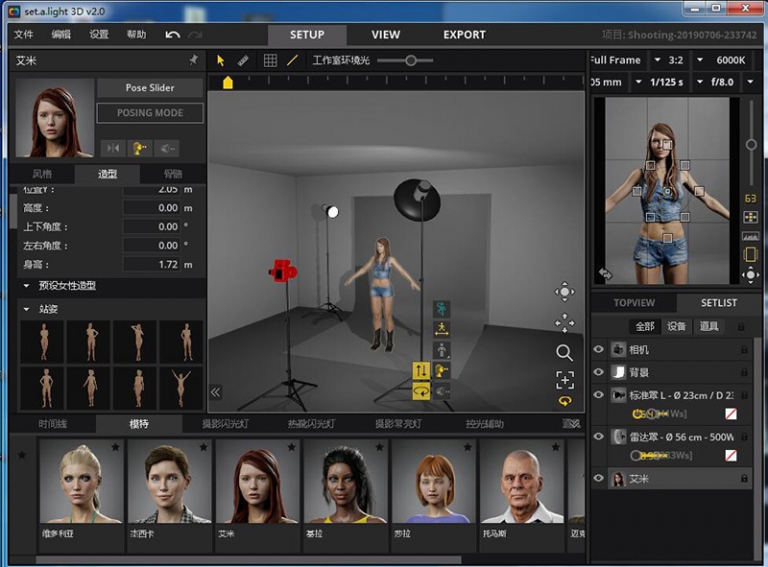768x567 pixels.
Task: Click the greyed head icon beside mirror buttons
Action: pos(167,148)
